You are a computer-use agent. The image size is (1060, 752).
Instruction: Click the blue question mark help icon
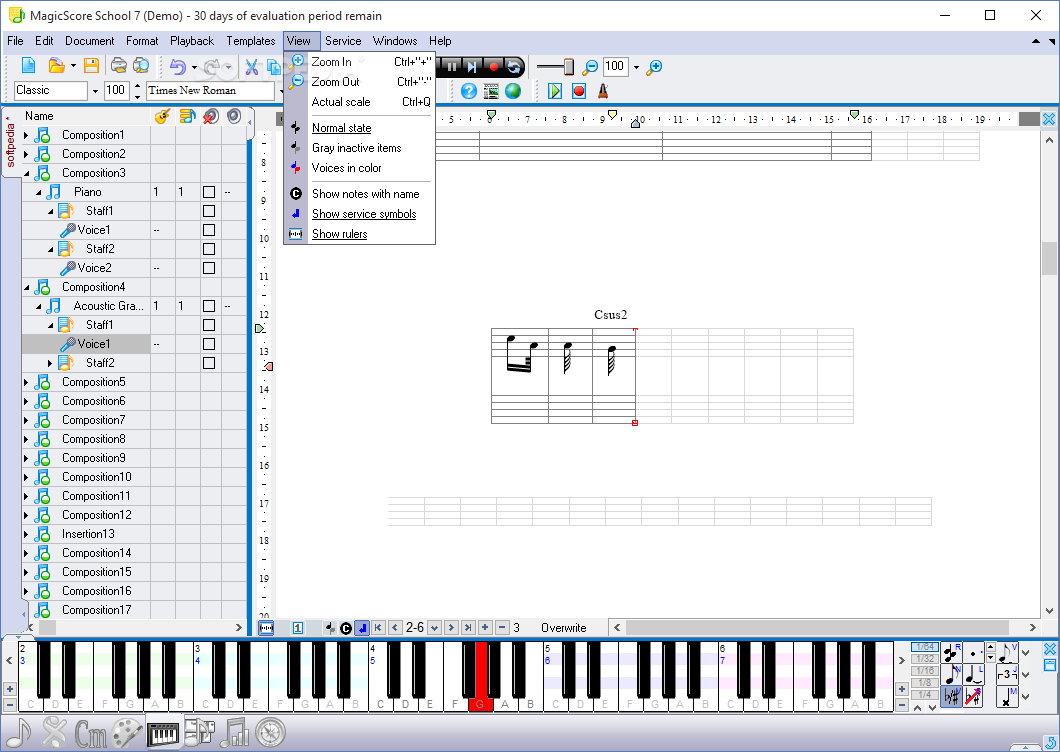tap(468, 91)
